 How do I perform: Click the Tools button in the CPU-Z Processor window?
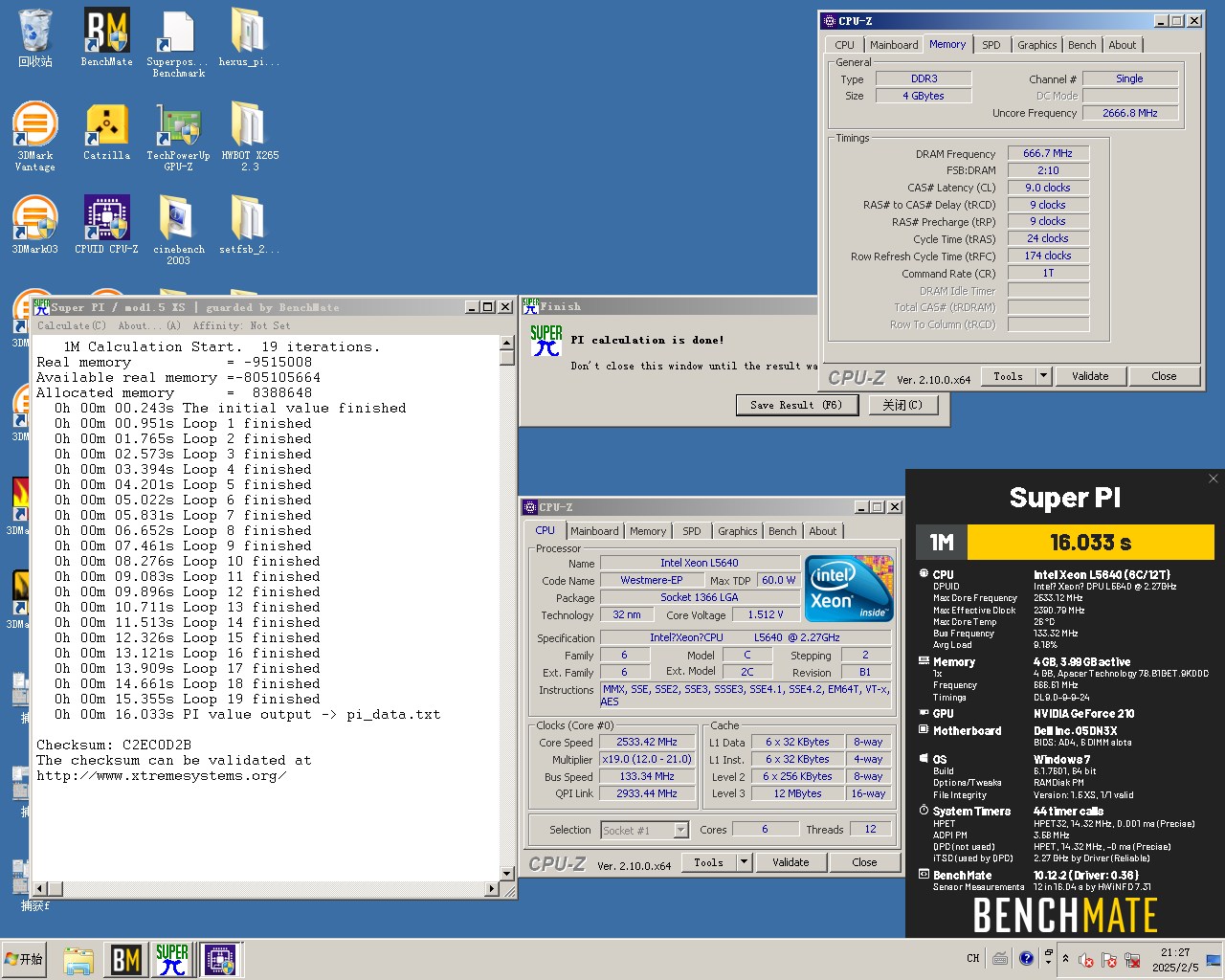click(709, 862)
